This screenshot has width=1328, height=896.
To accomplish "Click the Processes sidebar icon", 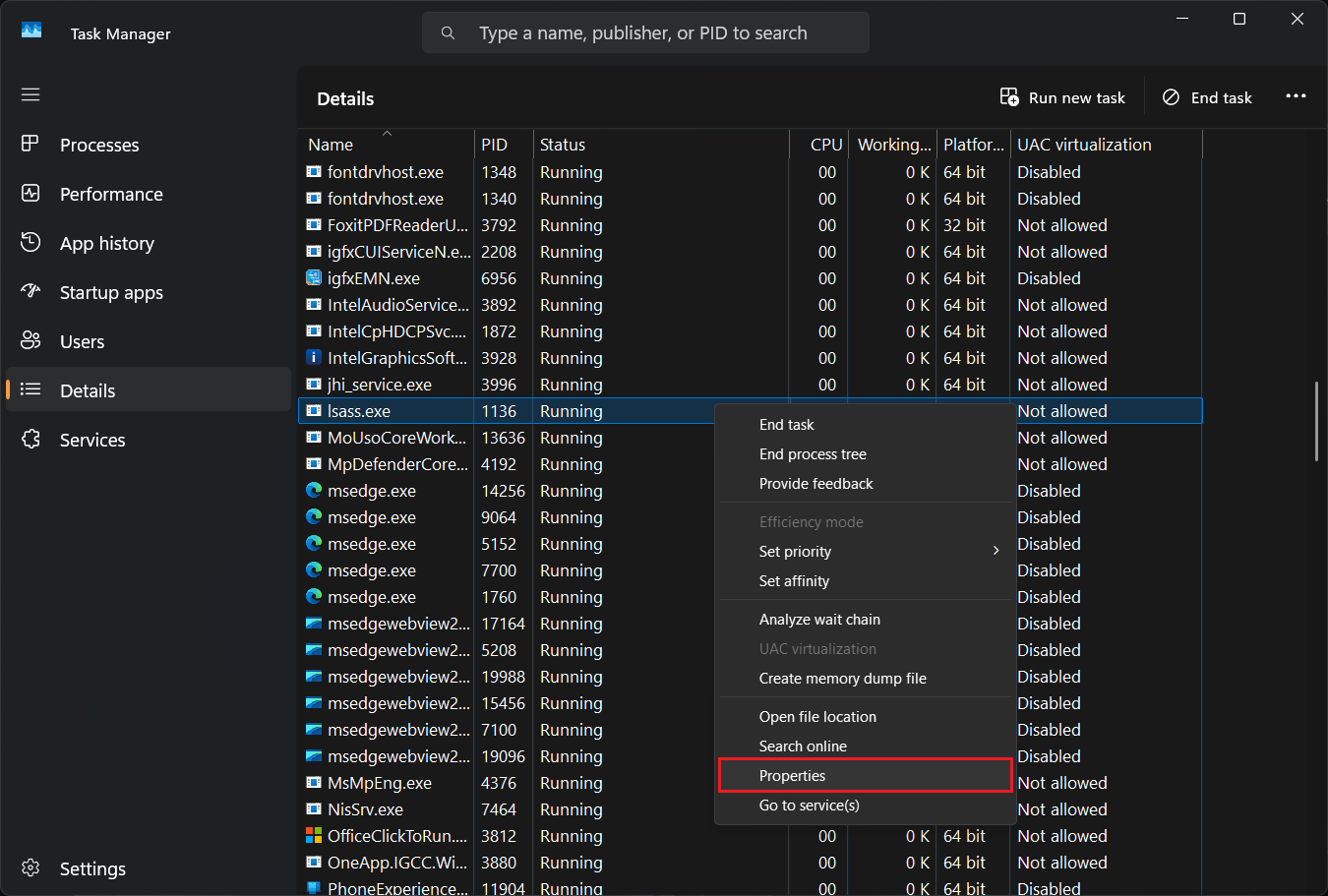I will pyautogui.click(x=30, y=145).
